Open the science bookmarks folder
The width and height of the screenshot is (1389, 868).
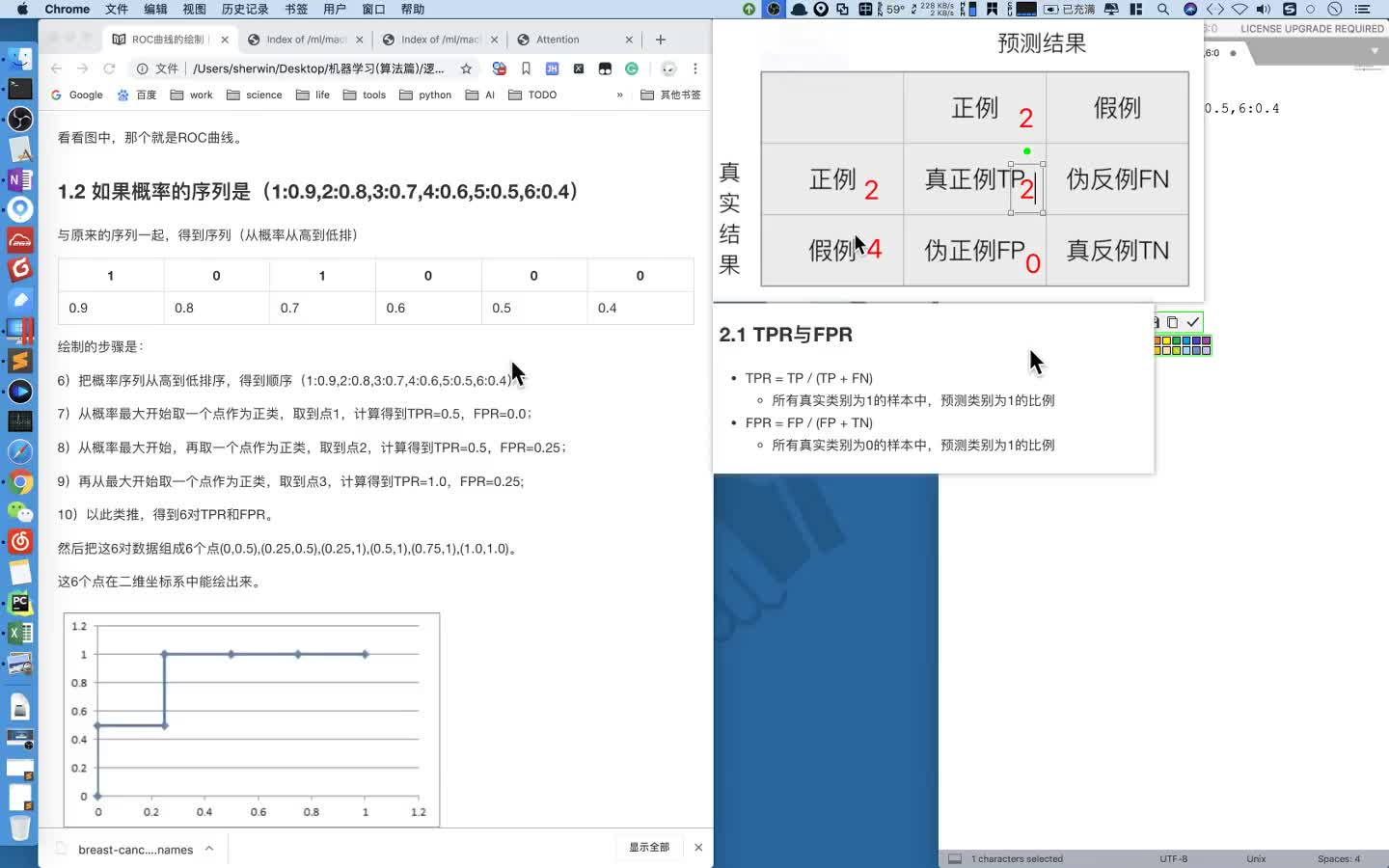tap(254, 95)
